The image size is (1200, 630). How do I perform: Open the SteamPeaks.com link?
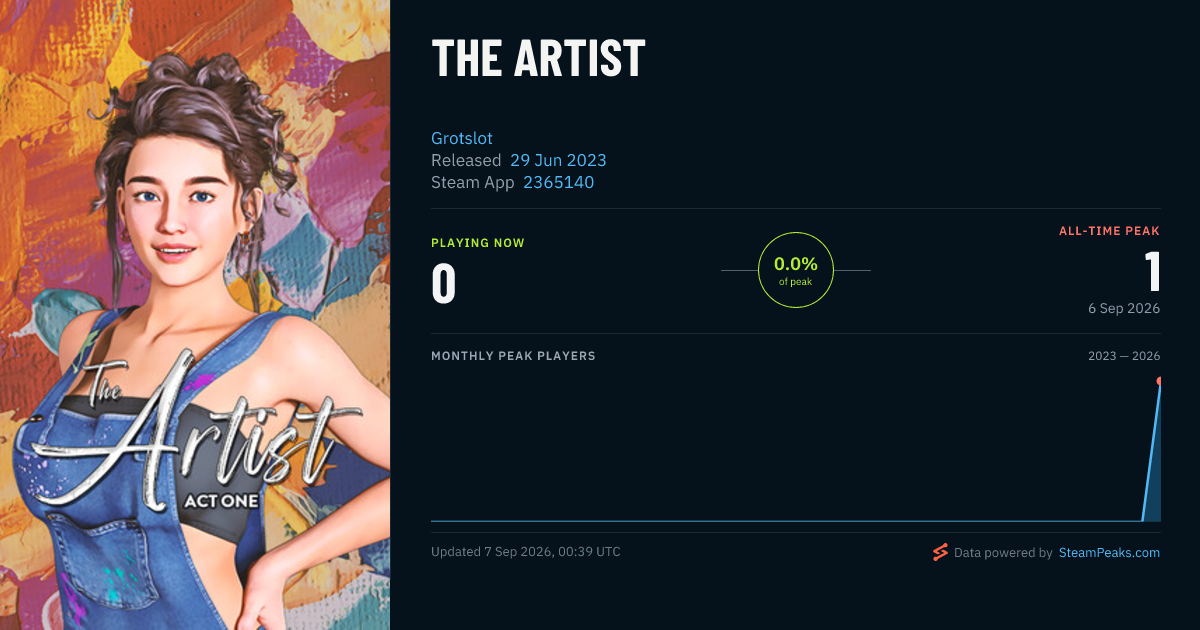(1109, 552)
